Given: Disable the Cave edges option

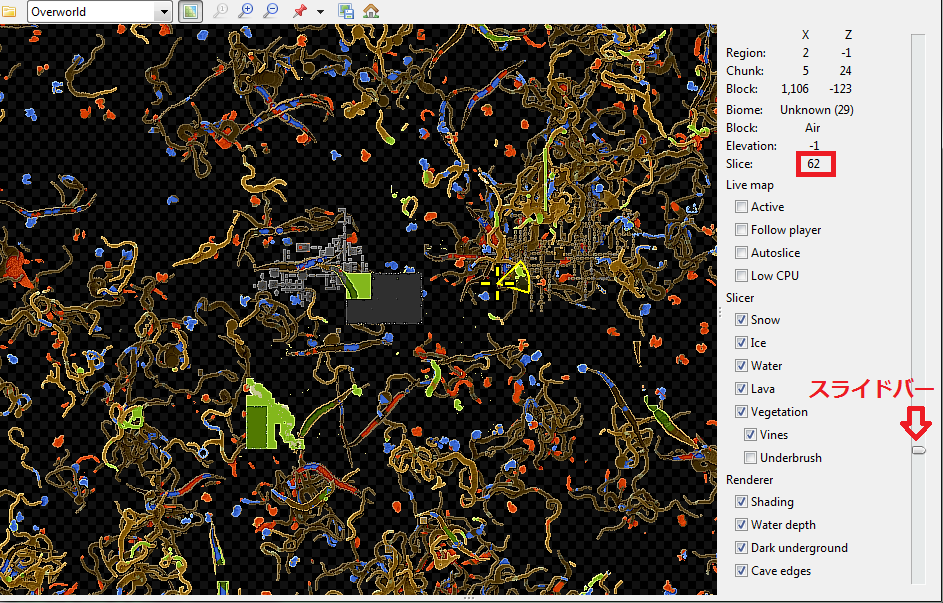Looking at the screenshot, I should coord(742,571).
